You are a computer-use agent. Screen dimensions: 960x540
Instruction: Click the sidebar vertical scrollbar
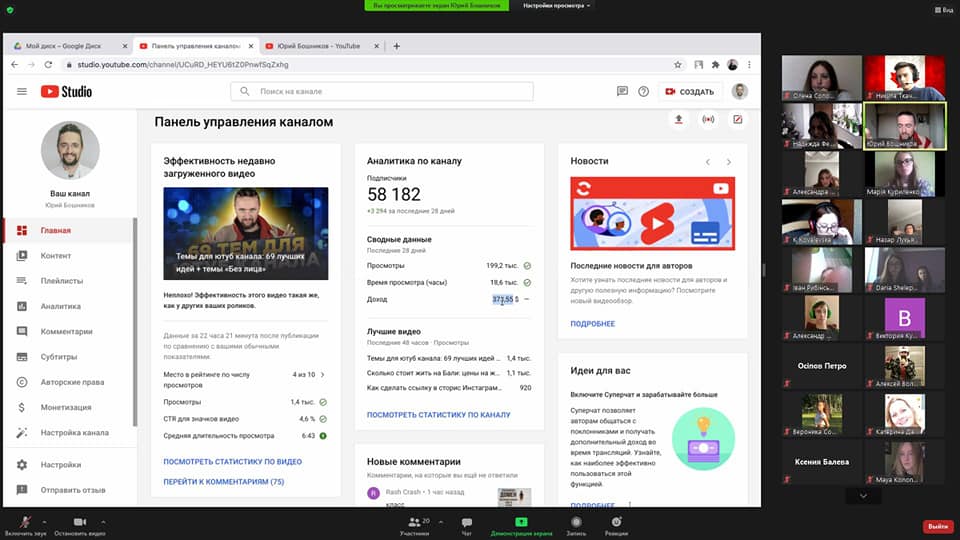click(x=135, y=323)
